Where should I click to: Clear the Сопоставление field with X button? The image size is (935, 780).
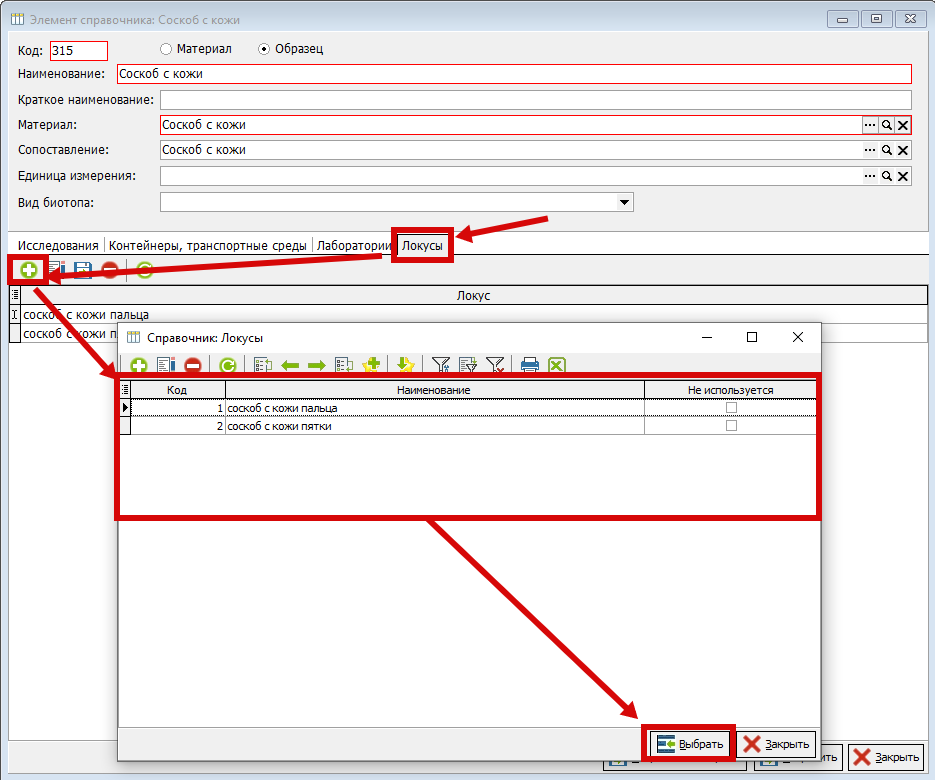(903, 150)
